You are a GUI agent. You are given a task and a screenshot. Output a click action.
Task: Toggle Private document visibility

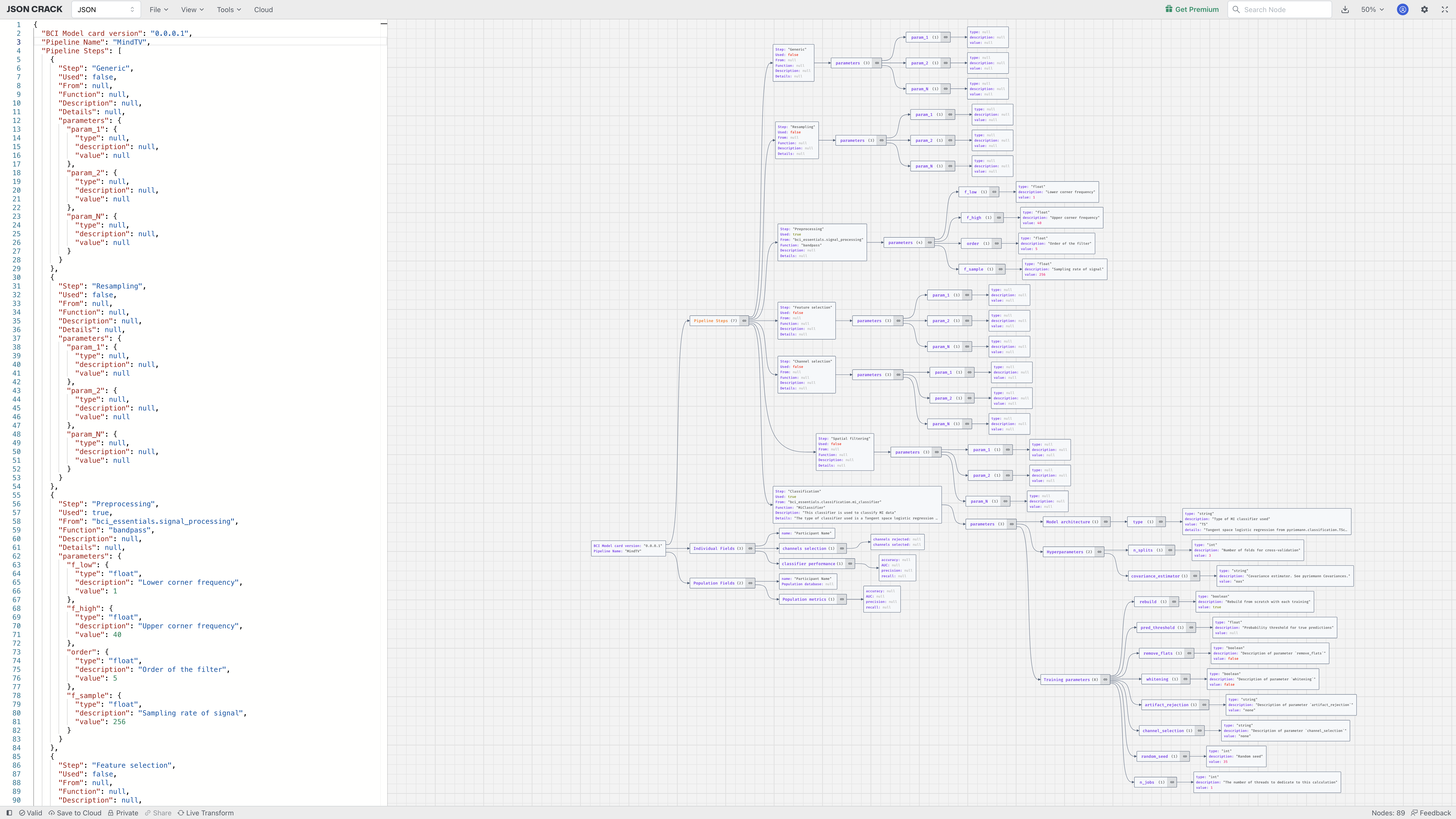click(x=123, y=813)
